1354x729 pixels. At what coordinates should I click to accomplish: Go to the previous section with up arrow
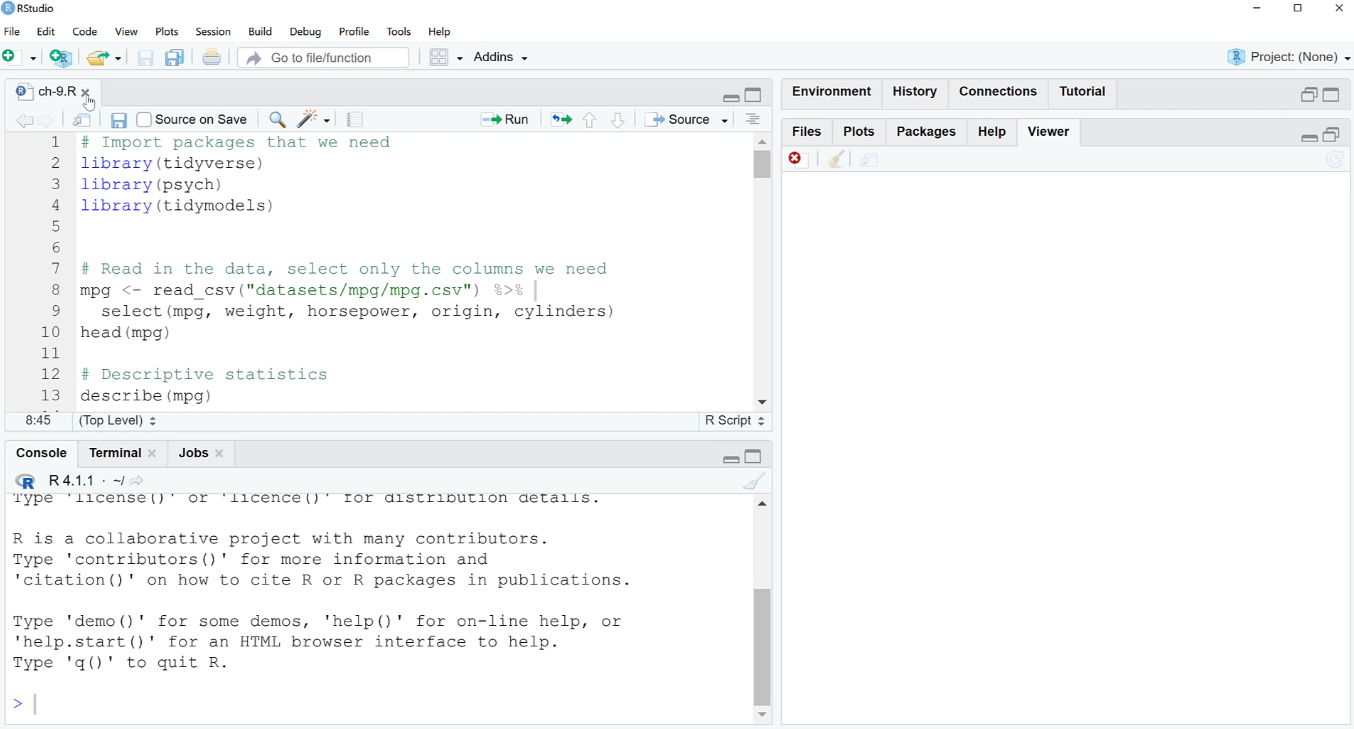(x=590, y=121)
